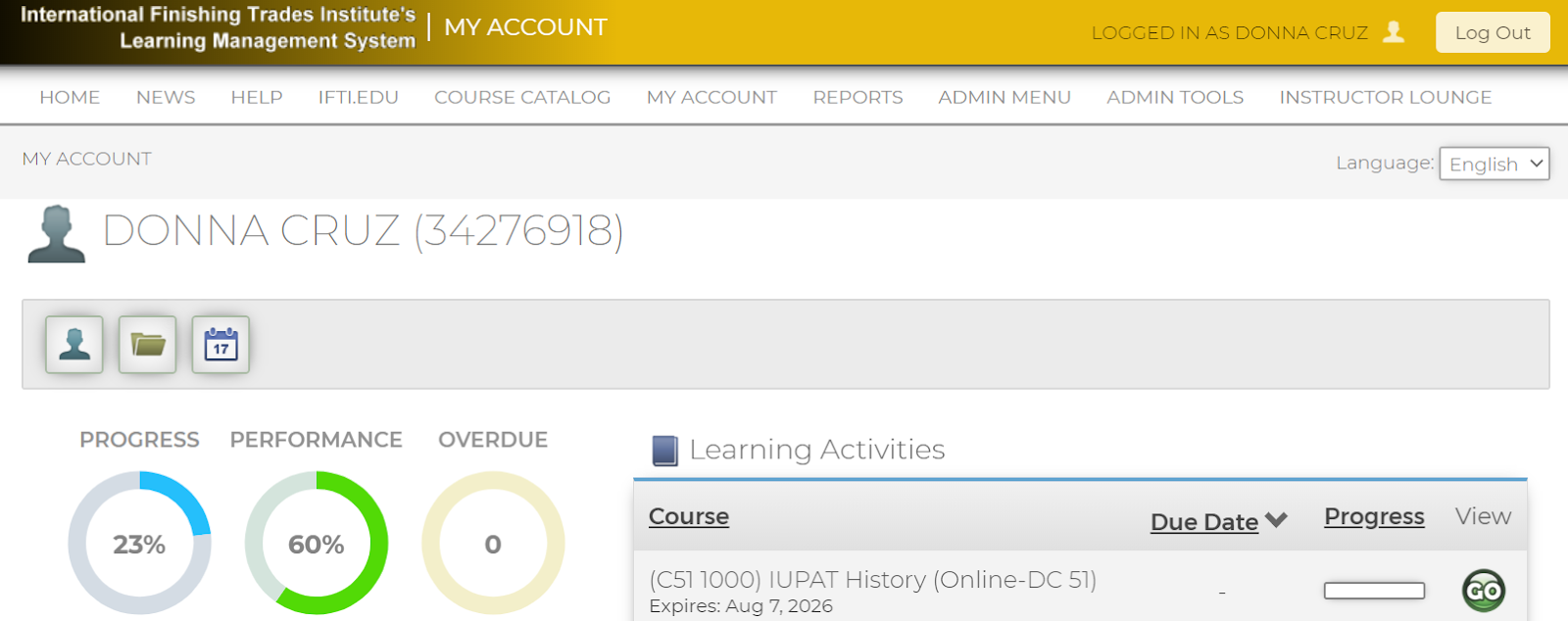Click the DONNA CRUZ (34276918) heading
Image resolution: width=1568 pixels, height=621 pixels.
coord(364,232)
